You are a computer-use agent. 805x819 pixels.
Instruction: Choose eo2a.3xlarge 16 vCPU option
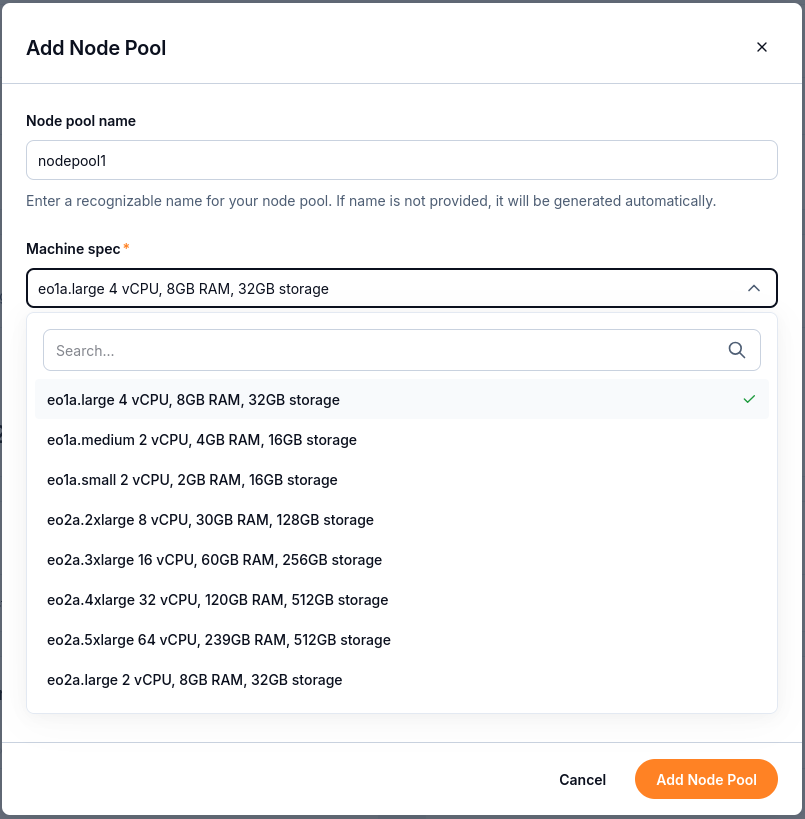point(402,560)
